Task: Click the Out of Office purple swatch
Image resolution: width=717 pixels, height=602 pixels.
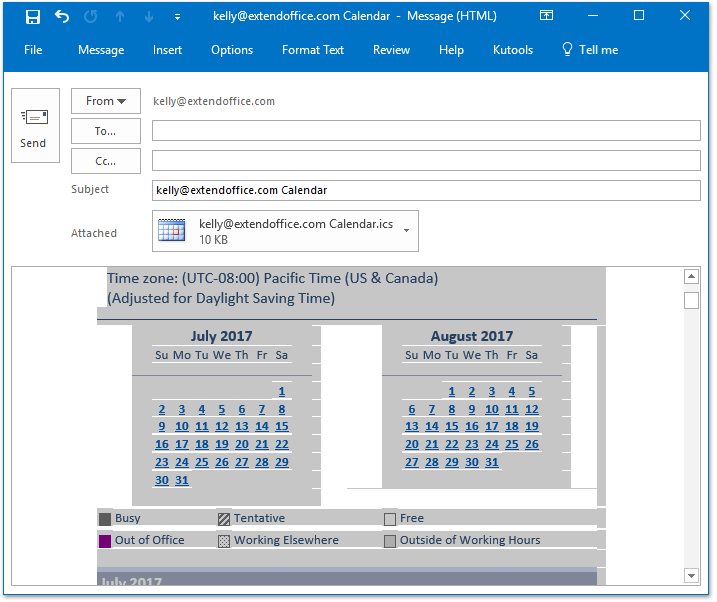Action: (x=105, y=541)
